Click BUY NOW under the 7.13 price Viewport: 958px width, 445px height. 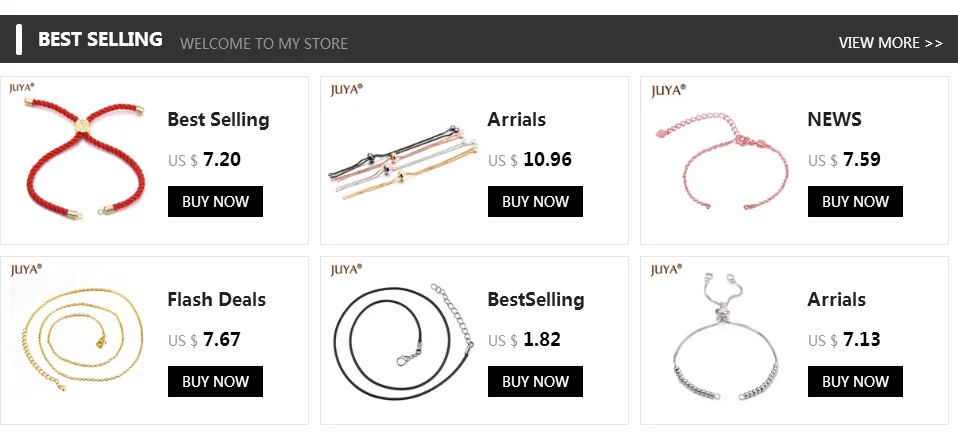(x=855, y=381)
